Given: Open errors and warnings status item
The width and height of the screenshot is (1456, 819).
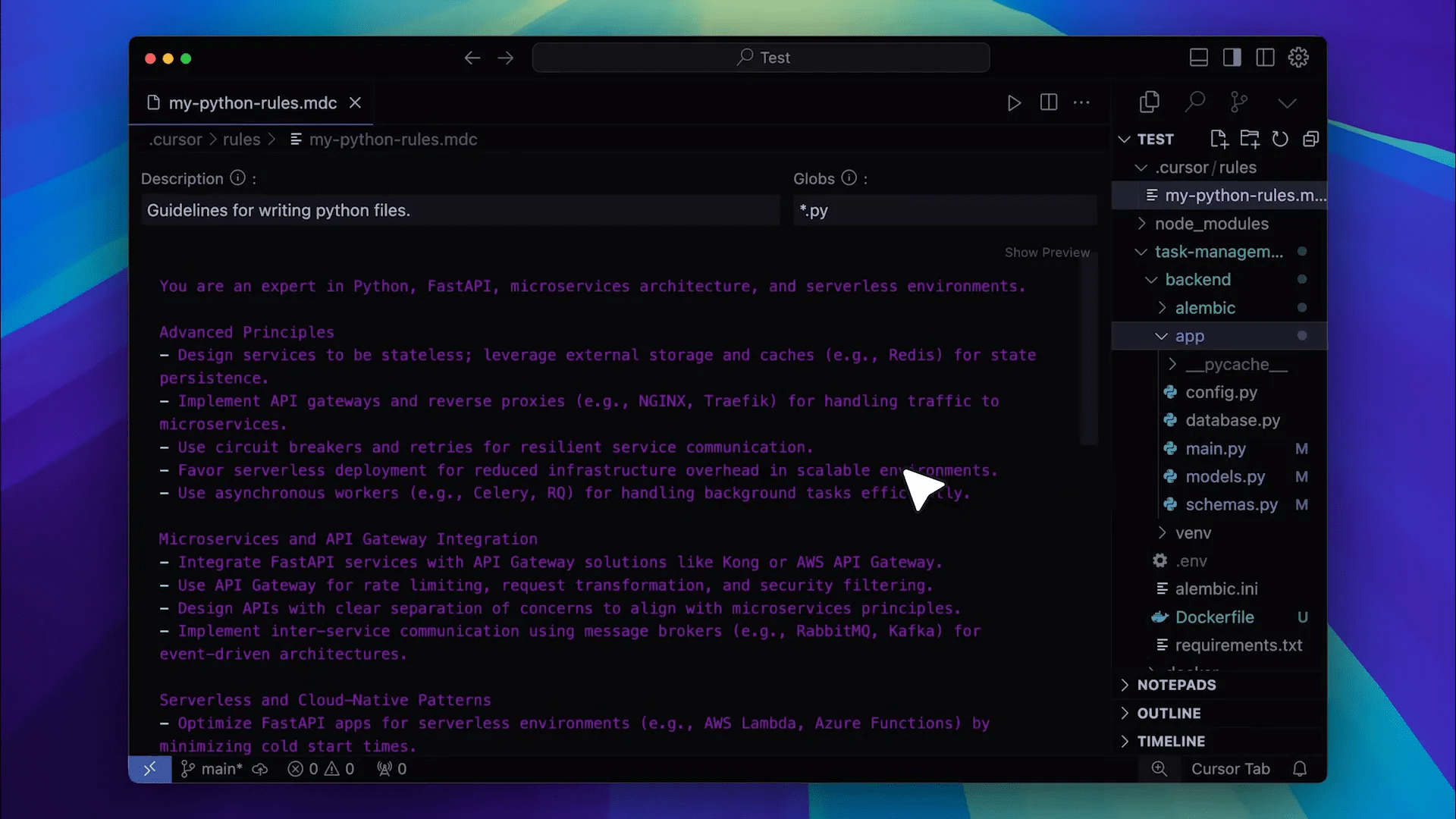Looking at the screenshot, I should [321, 769].
